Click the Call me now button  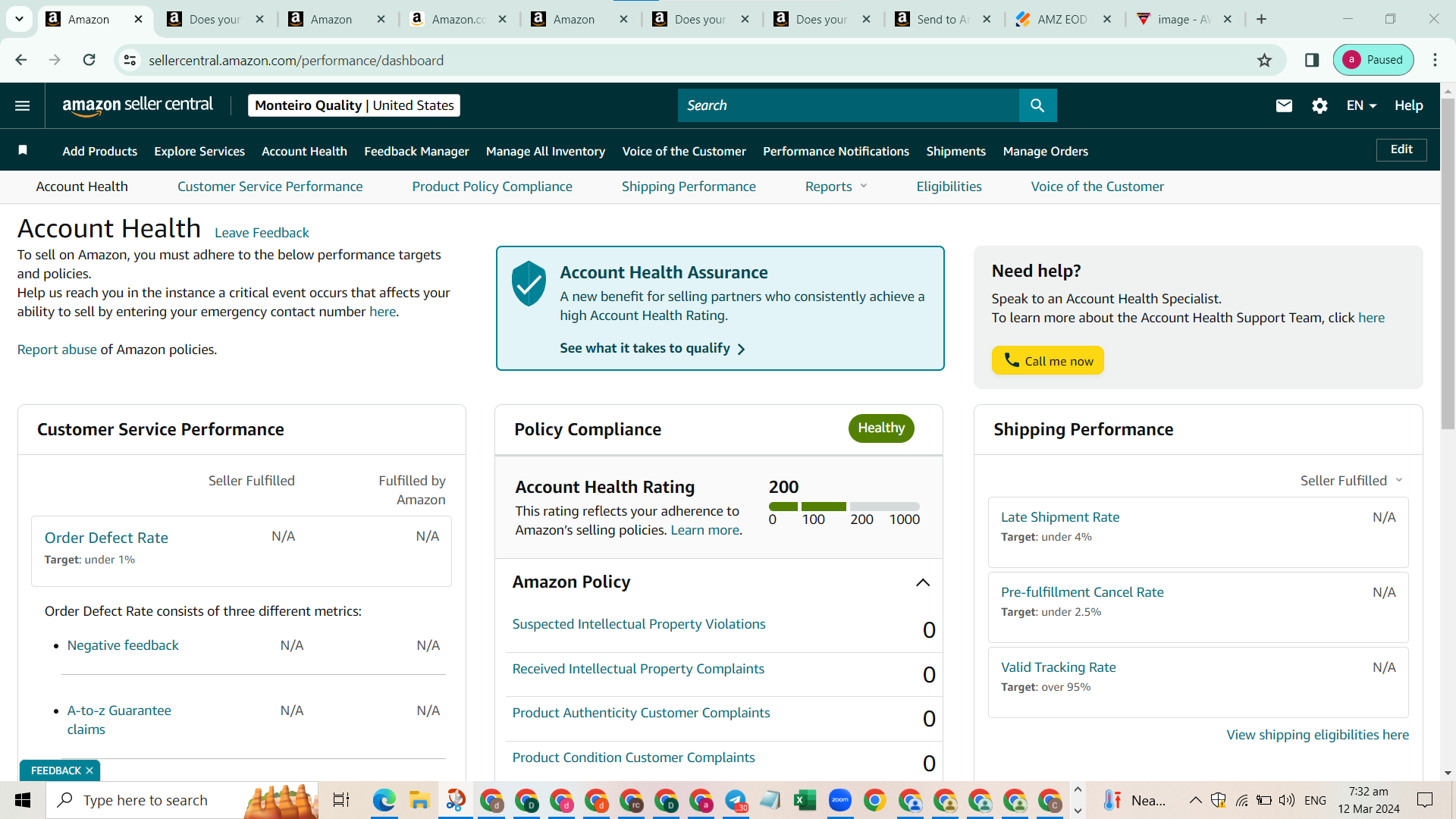tap(1048, 361)
